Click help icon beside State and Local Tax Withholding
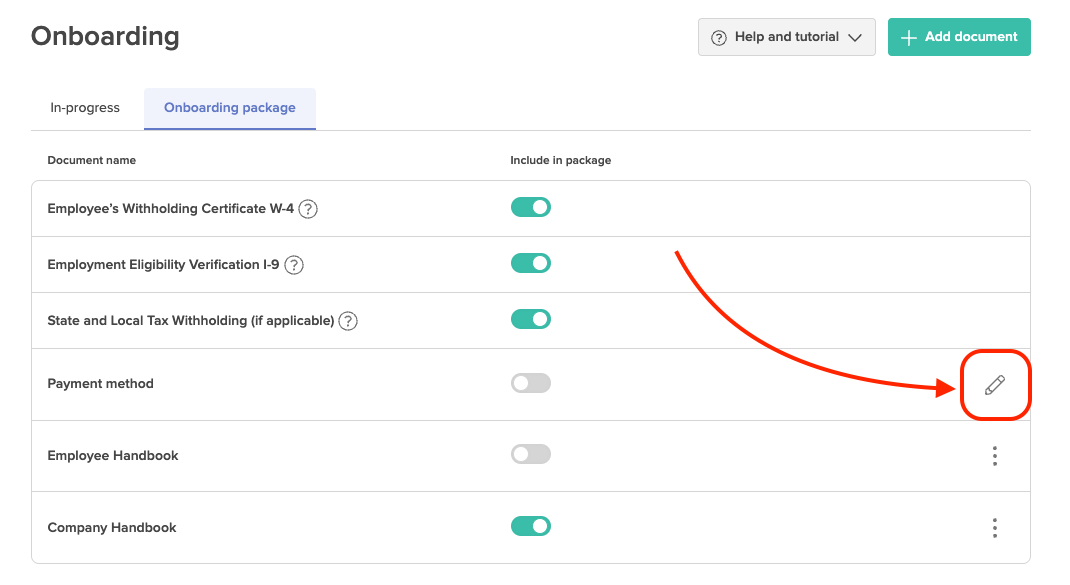Viewport: 1070px width, 585px height. click(348, 321)
